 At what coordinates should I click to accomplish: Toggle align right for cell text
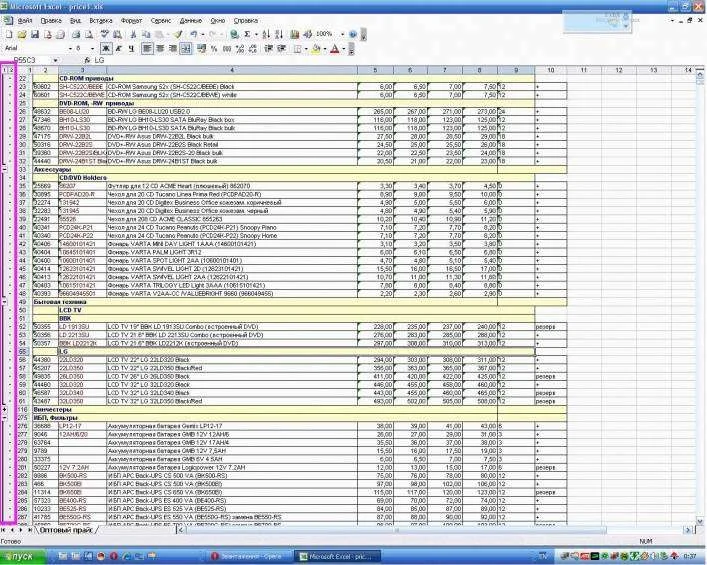pyautogui.click(x=172, y=48)
